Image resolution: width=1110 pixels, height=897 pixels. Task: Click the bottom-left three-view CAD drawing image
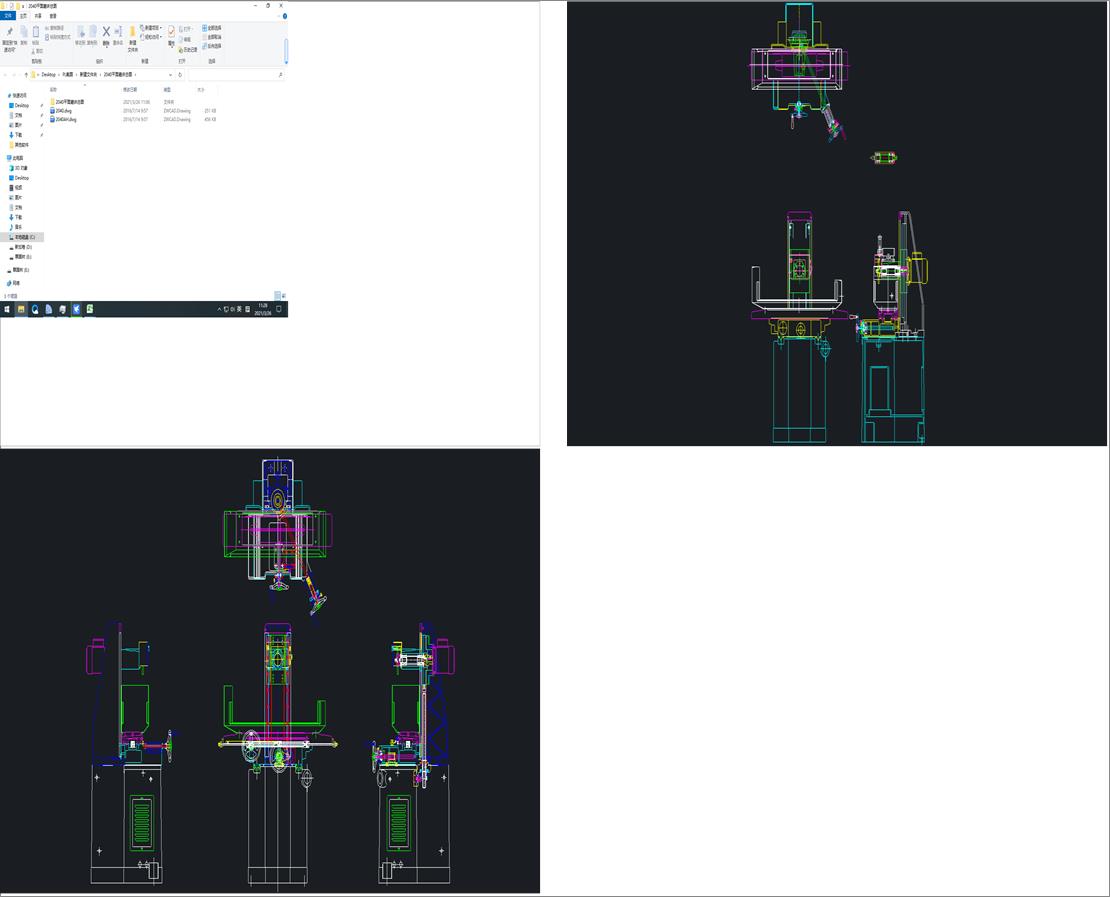270,671
